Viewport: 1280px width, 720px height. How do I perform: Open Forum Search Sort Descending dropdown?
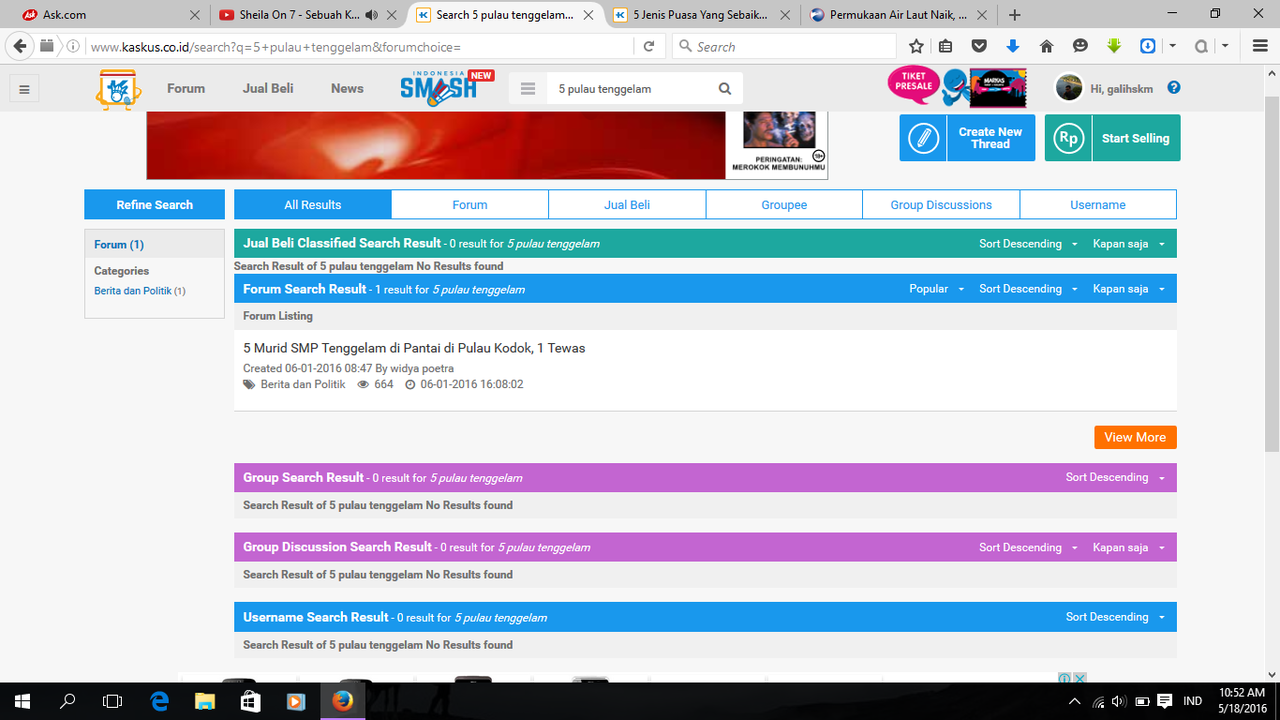pyautogui.click(x=1029, y=289)
